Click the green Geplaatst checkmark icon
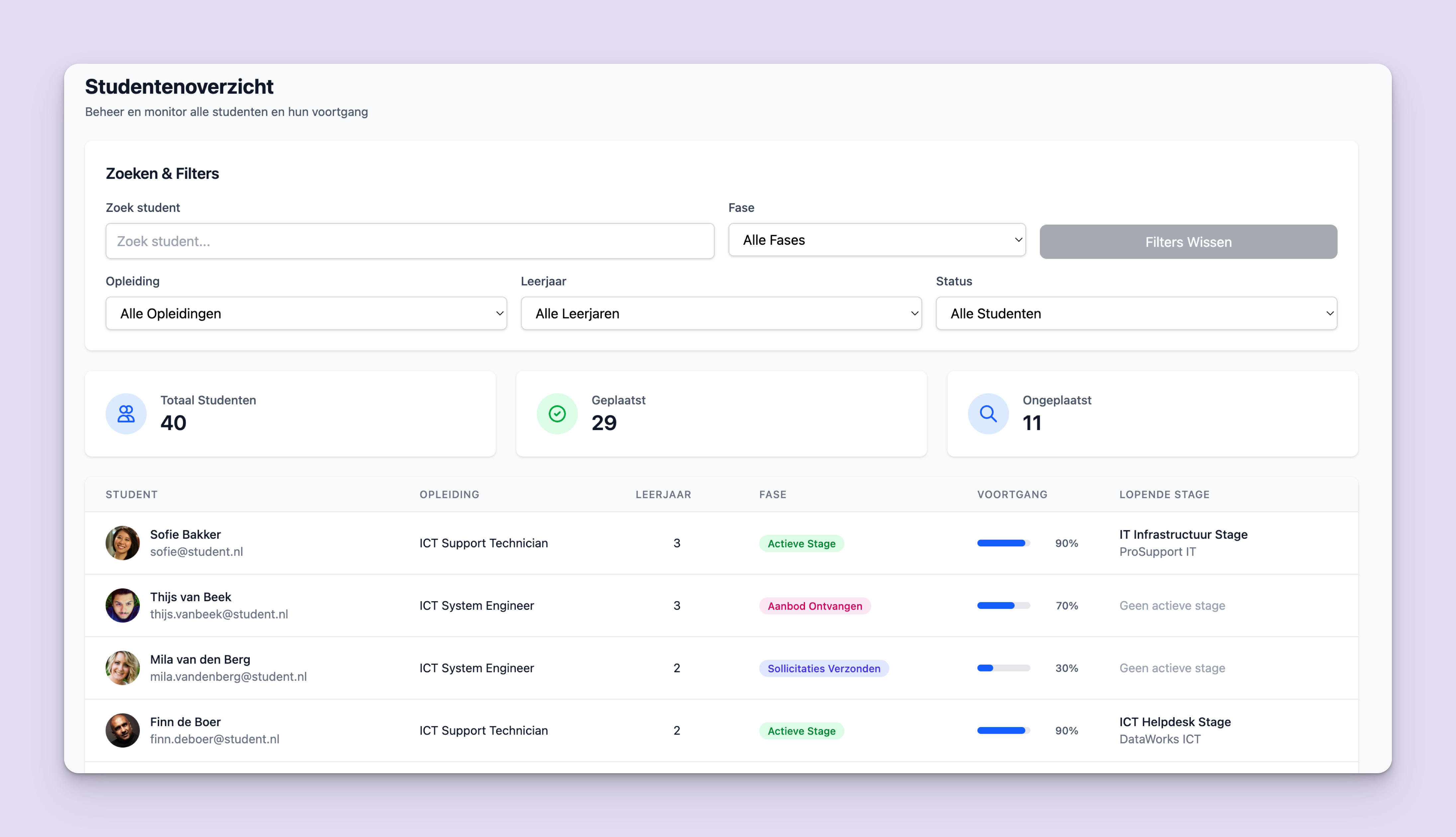The height and width of the screenshot is (837, 1456). pyautogui.click(x=556, y=413)
